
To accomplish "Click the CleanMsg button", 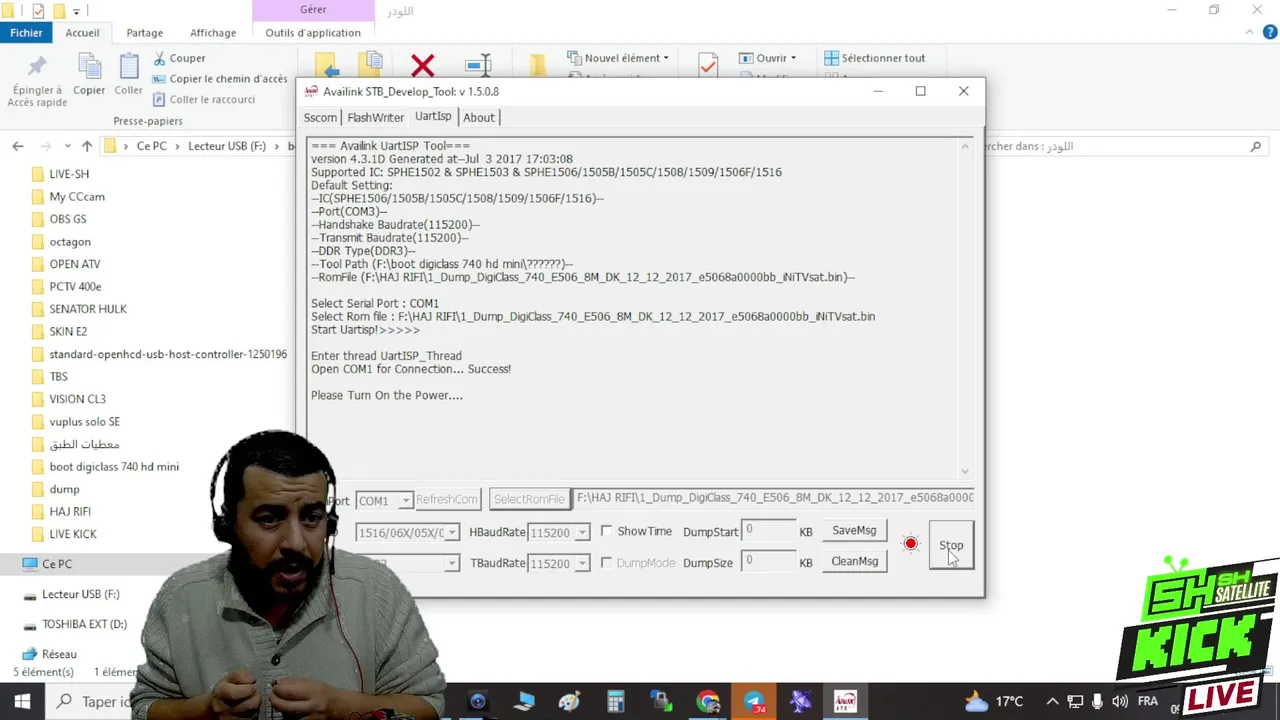I will point(854,562).
